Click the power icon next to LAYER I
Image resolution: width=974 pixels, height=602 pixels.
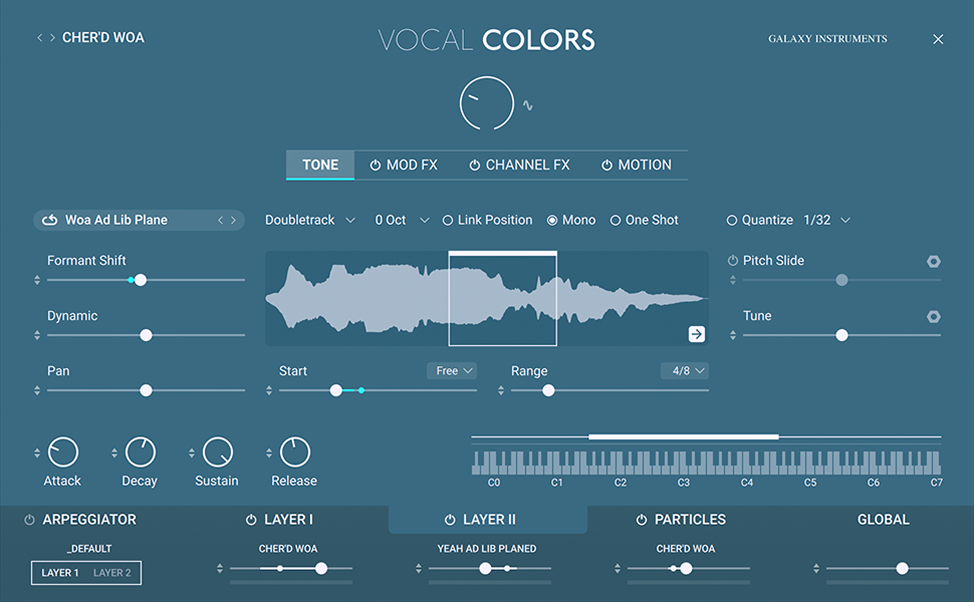[x=250, y=519]
